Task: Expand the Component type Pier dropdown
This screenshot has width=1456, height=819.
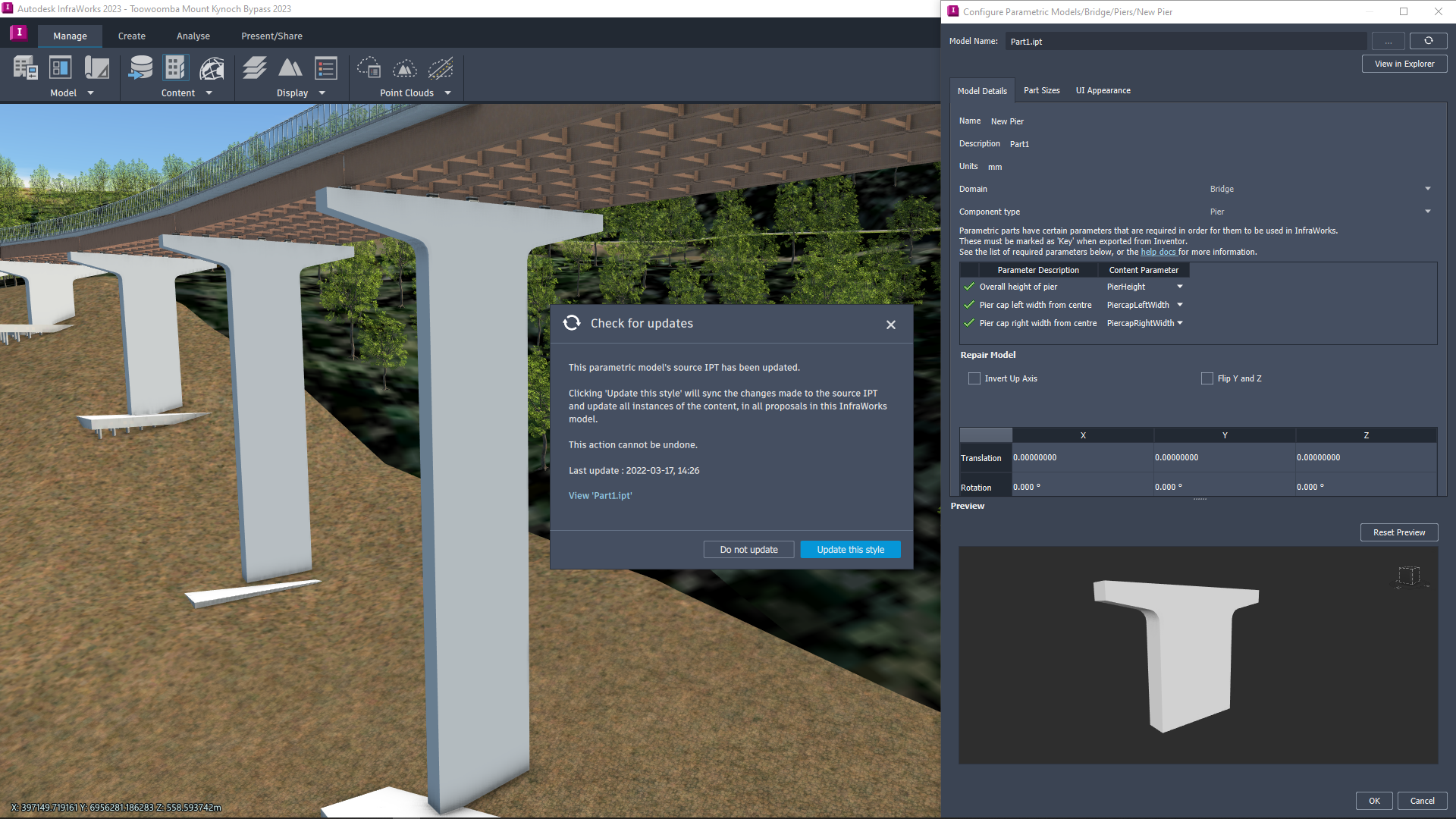Action: (x=1427, y=212)
